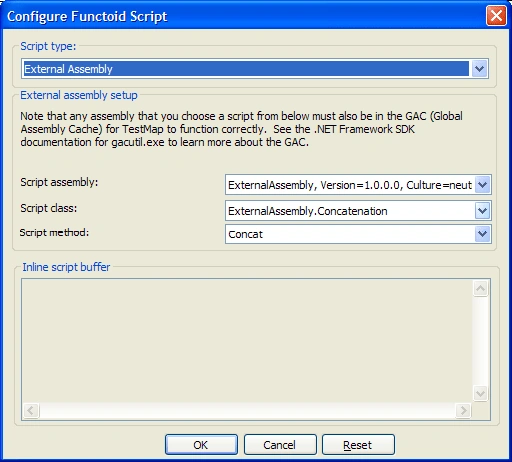Click the Cancel button
512x462 pixels.
(x=280, y=445)
